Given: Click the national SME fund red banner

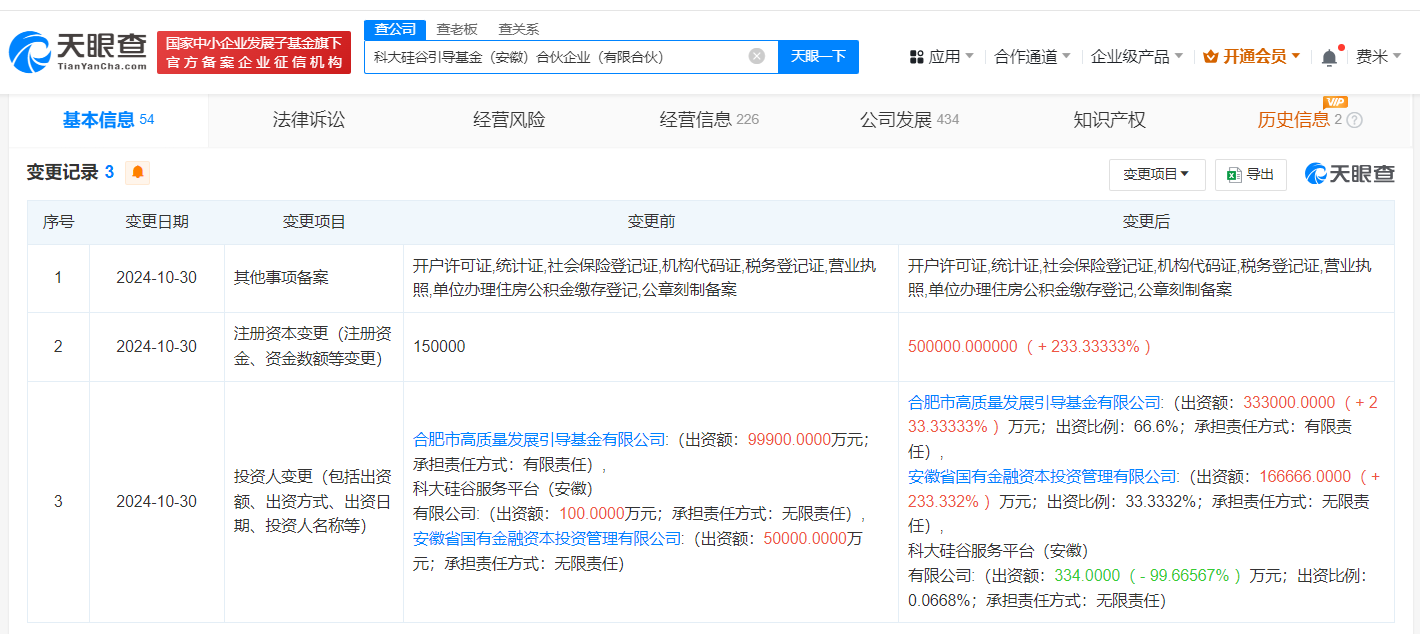Looking at the screenshot, I should pos(254,53).
